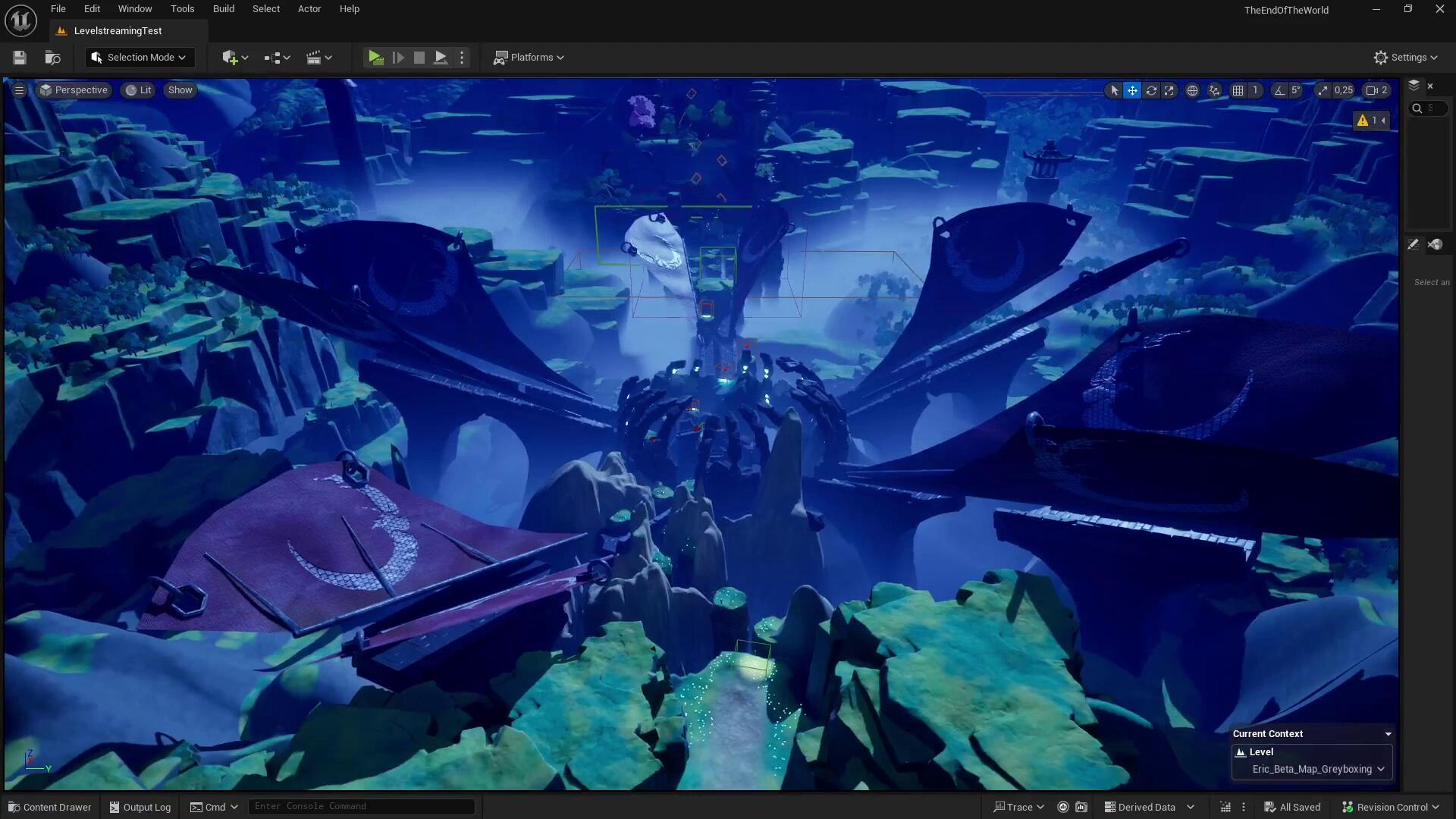1456x819 pixels.
Task: Open the viewport hamburger options menu
Action: tap(20, 90)
